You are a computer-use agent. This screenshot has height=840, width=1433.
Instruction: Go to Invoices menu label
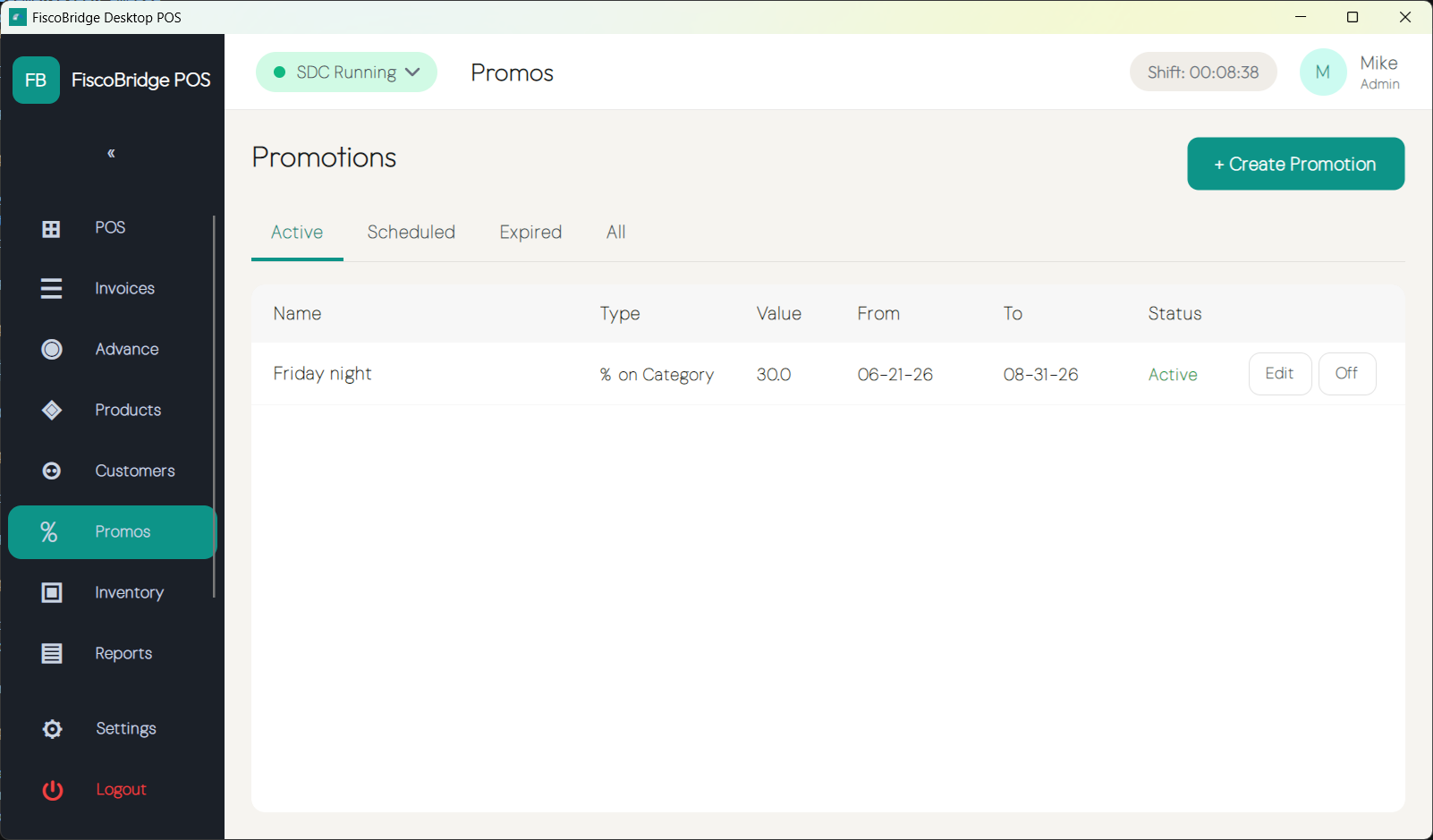(x=125, y=288)
